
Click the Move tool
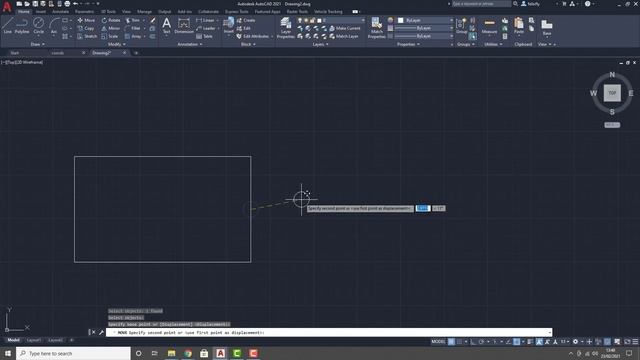pos(86,20)
